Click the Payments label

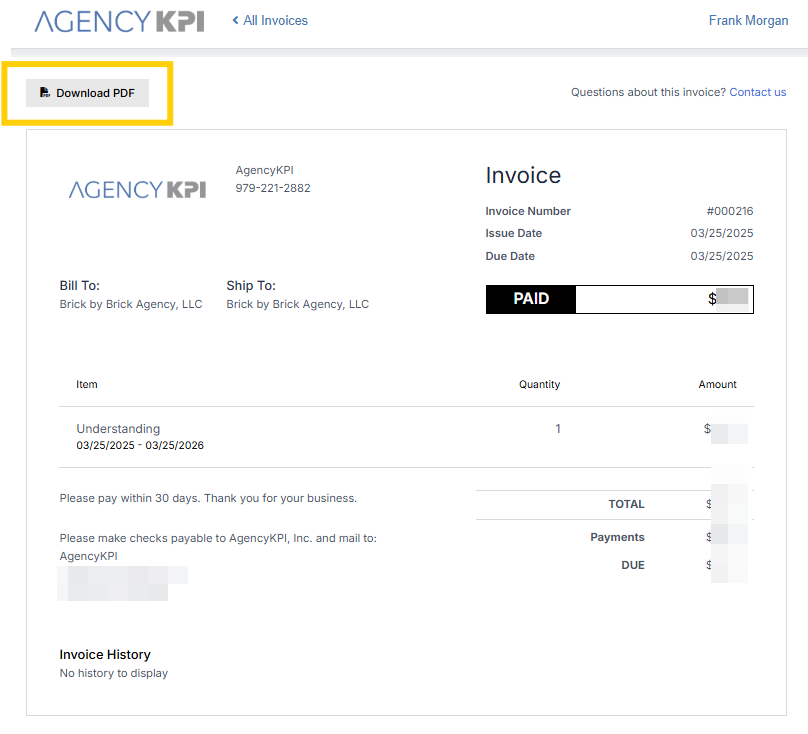pyautogui.click(x=617, y=537)
